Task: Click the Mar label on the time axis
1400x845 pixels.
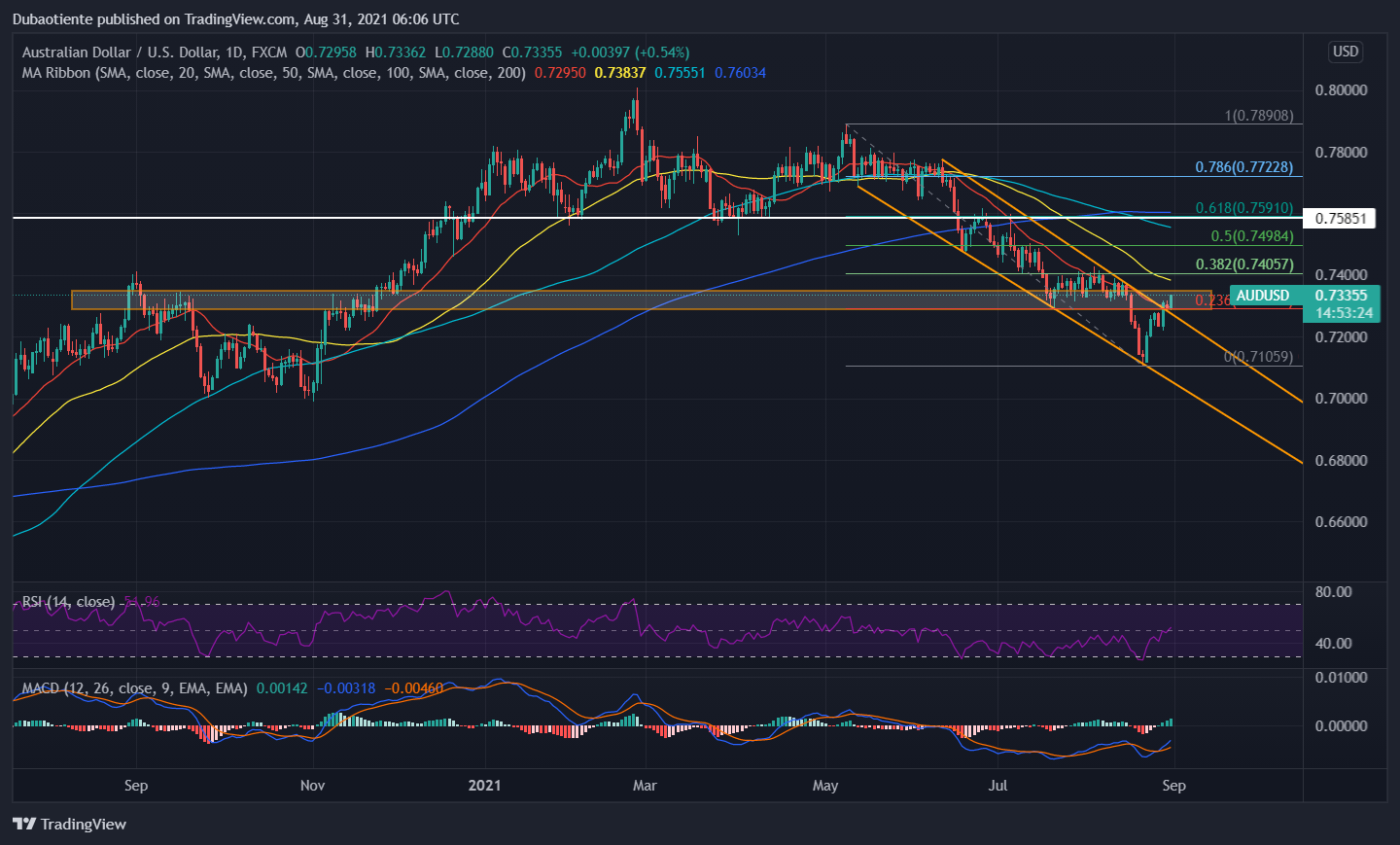Action: (645, 786)
